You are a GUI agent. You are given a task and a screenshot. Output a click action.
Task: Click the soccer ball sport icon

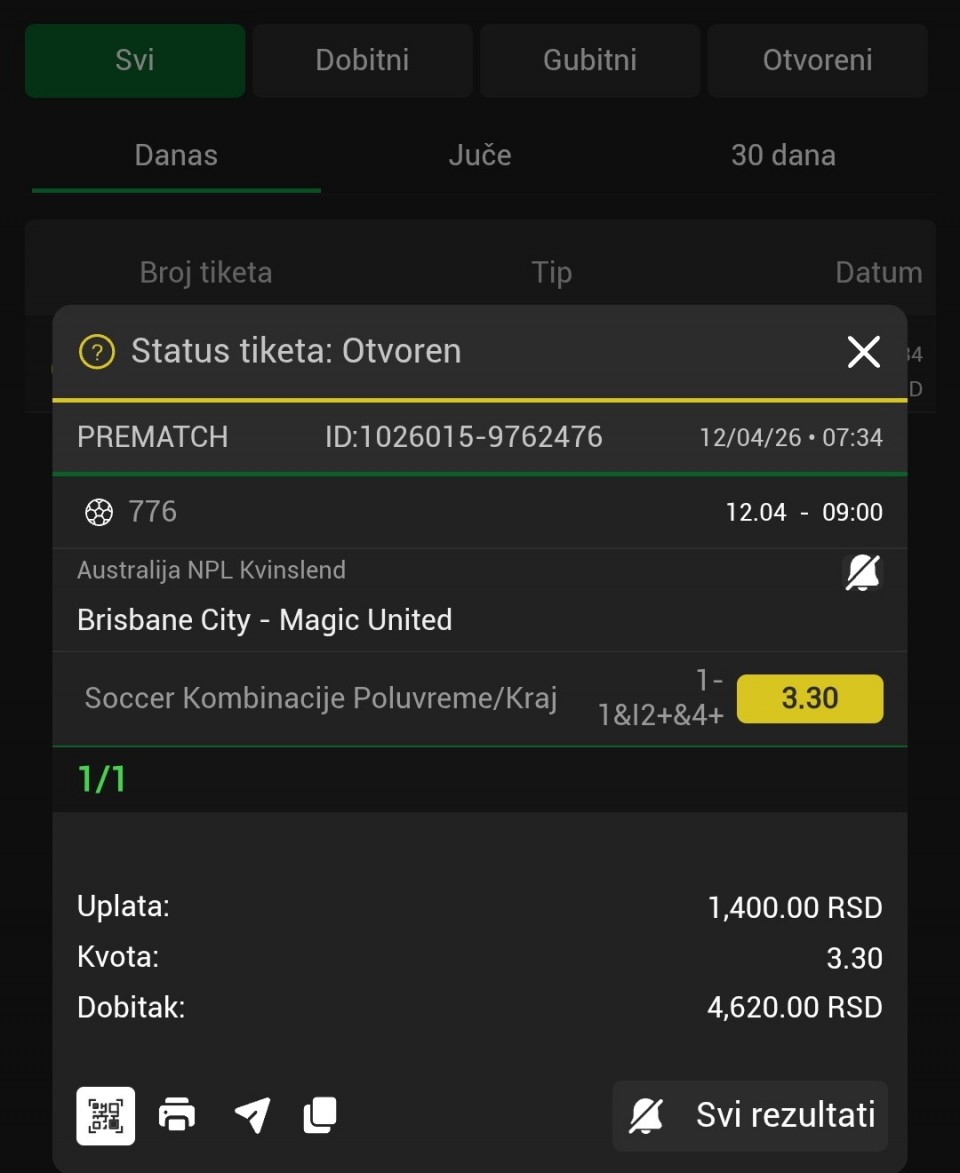pyautogui.click(x=99, y=512)
